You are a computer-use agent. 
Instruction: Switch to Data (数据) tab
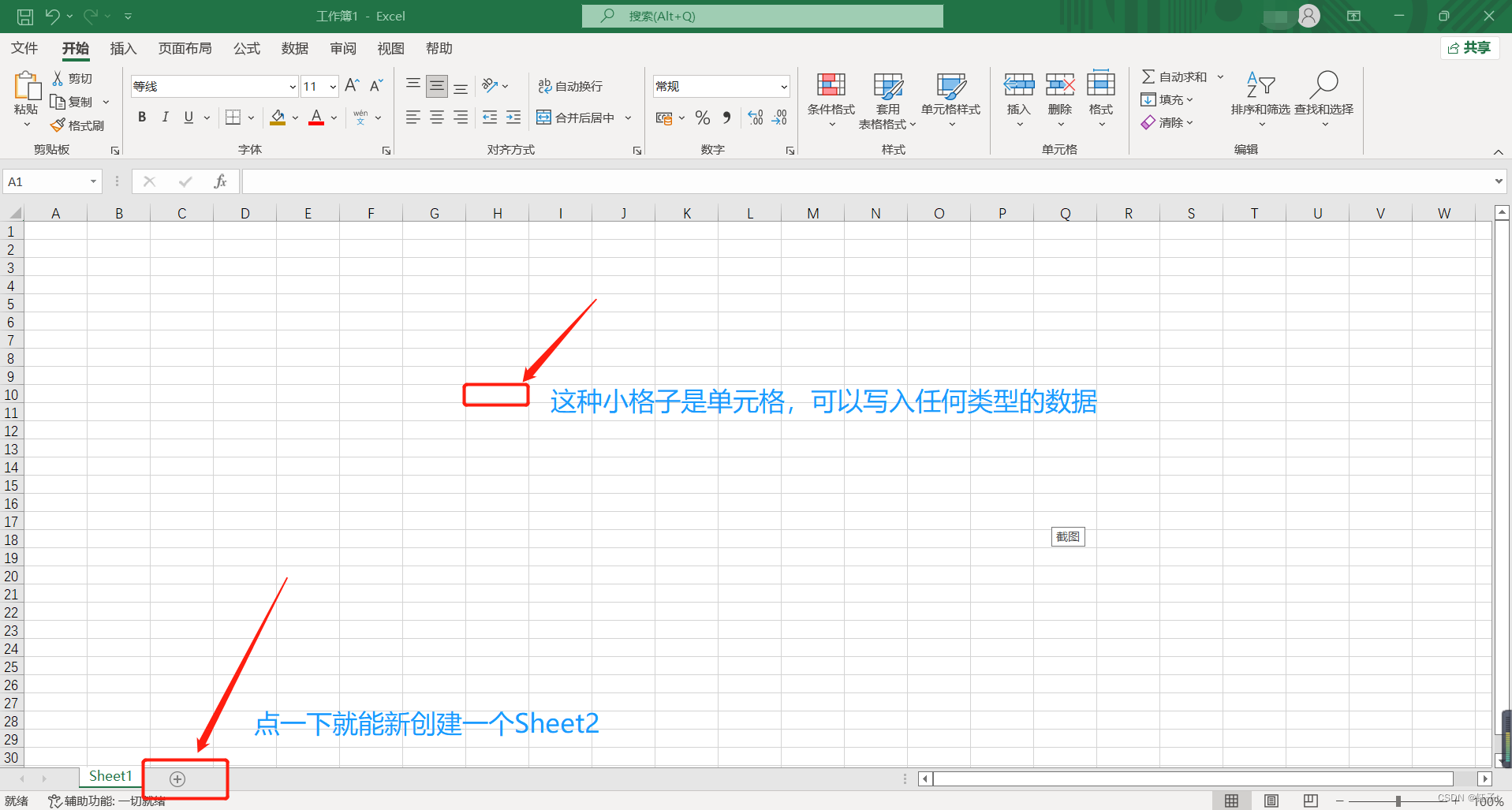[295, 48]
